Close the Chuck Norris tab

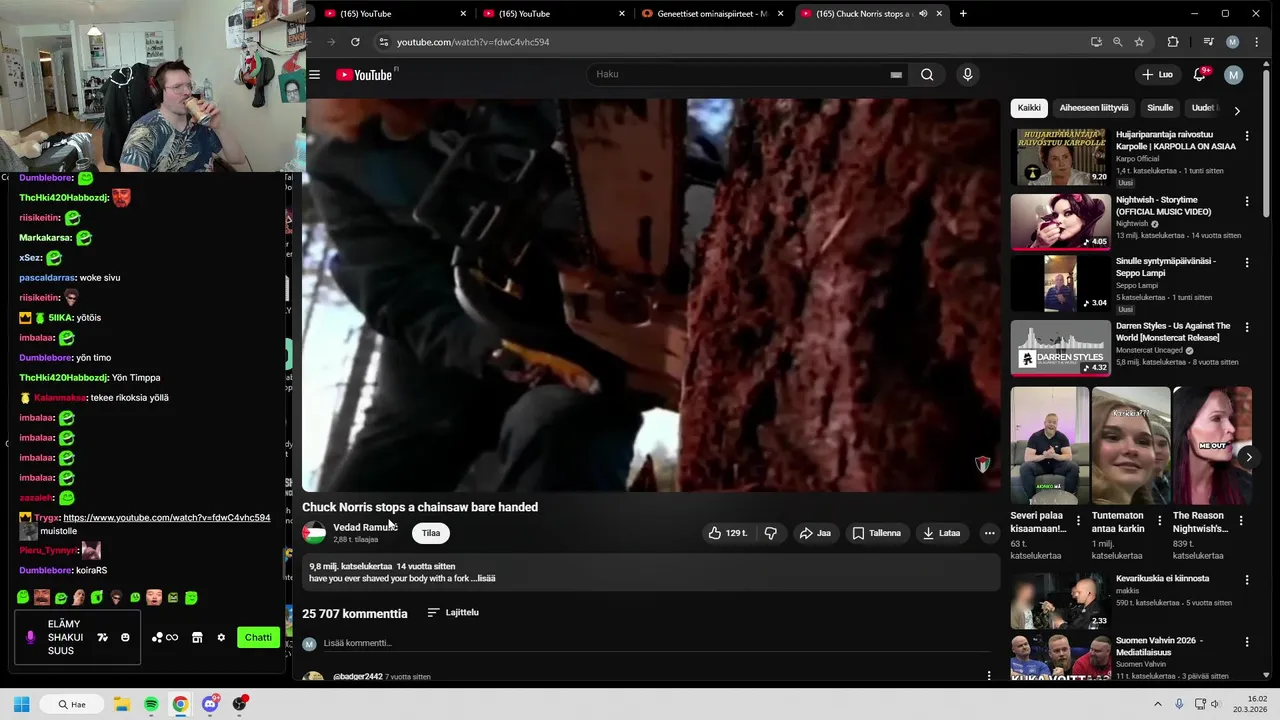(x=939, y=14)
